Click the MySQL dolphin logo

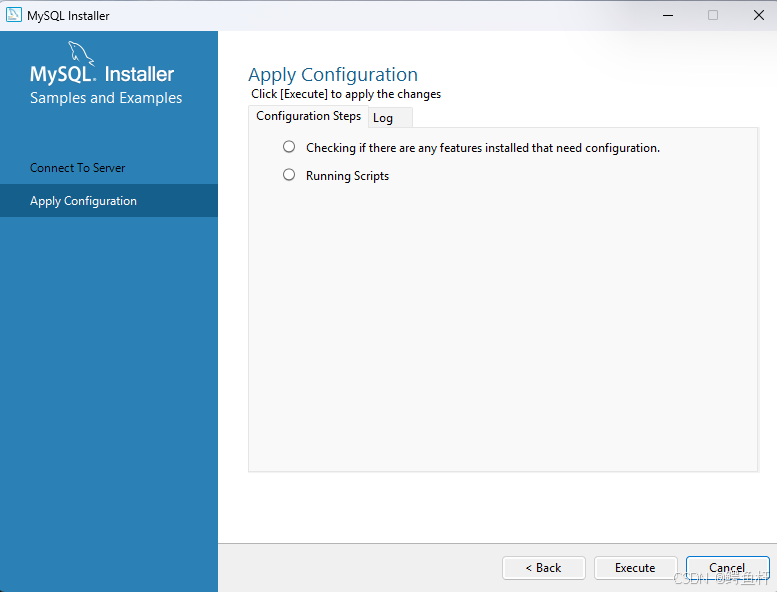[x=81, y=53]
